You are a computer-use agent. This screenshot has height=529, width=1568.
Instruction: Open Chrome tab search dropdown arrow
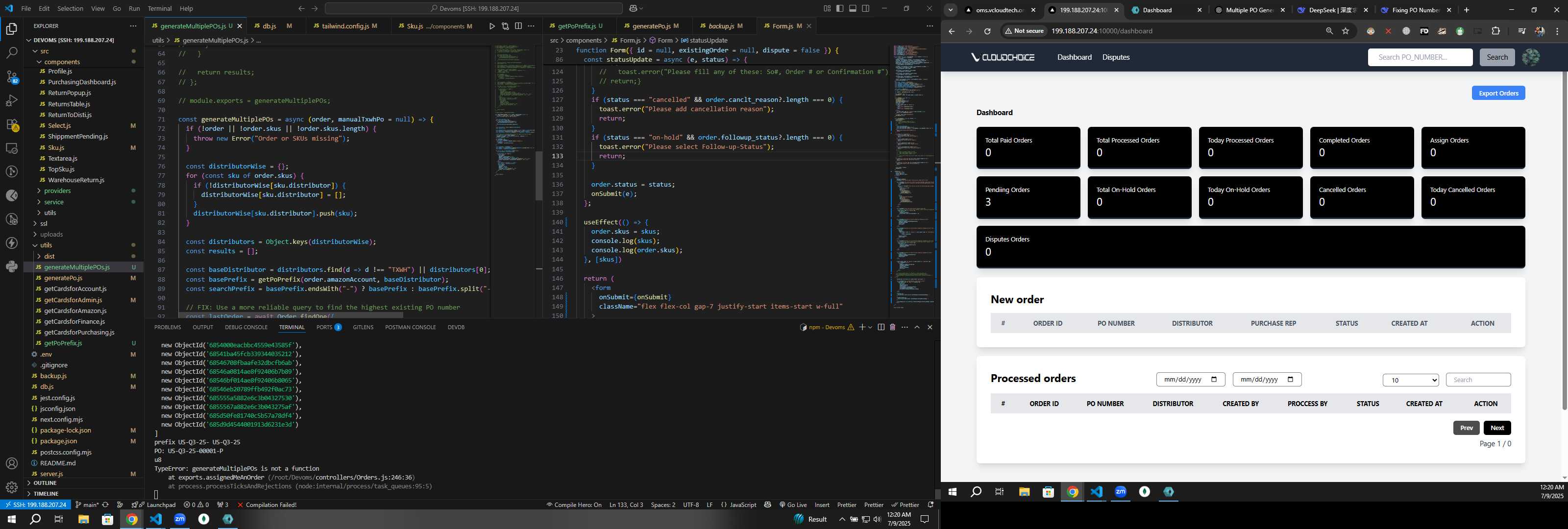950,10
